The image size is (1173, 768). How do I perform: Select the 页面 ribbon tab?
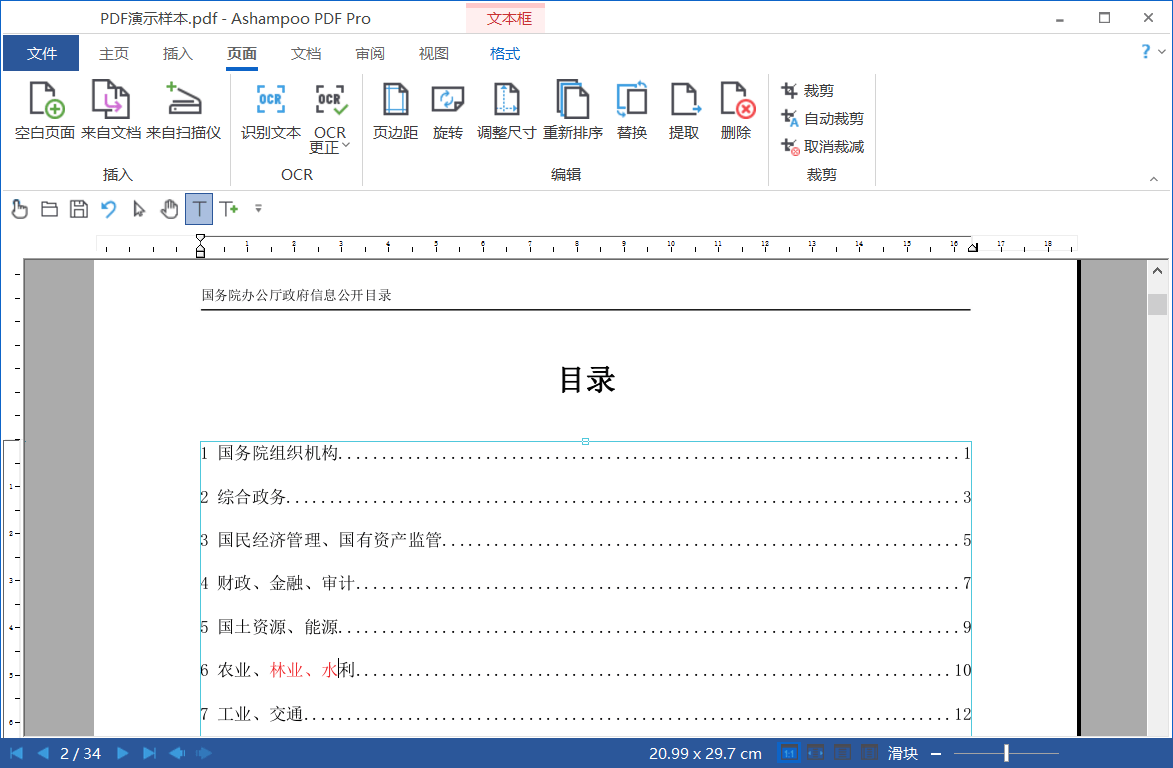tap(242, 53)
